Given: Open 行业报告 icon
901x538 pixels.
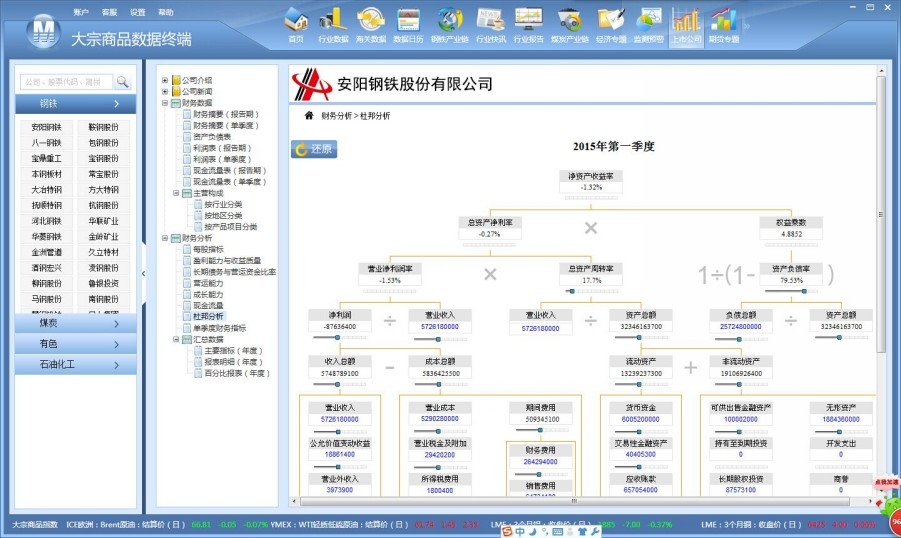Looking at the screenshot, I should pos(529,25).
